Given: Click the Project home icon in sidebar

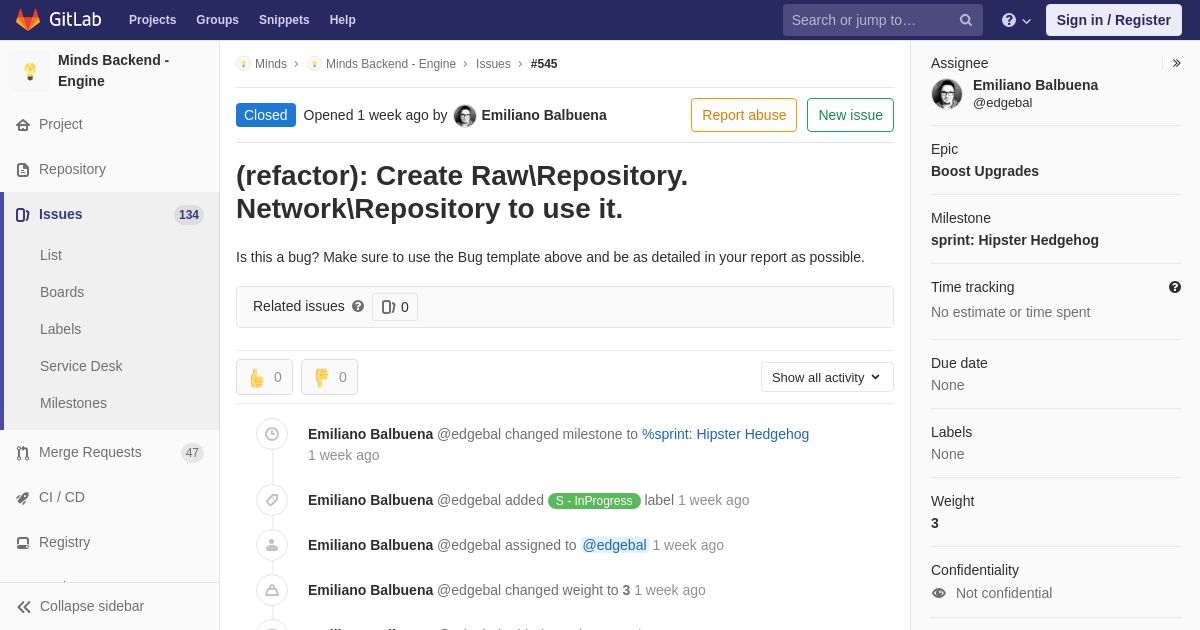Looking at the screenshot, I should (x=23, y=125).
